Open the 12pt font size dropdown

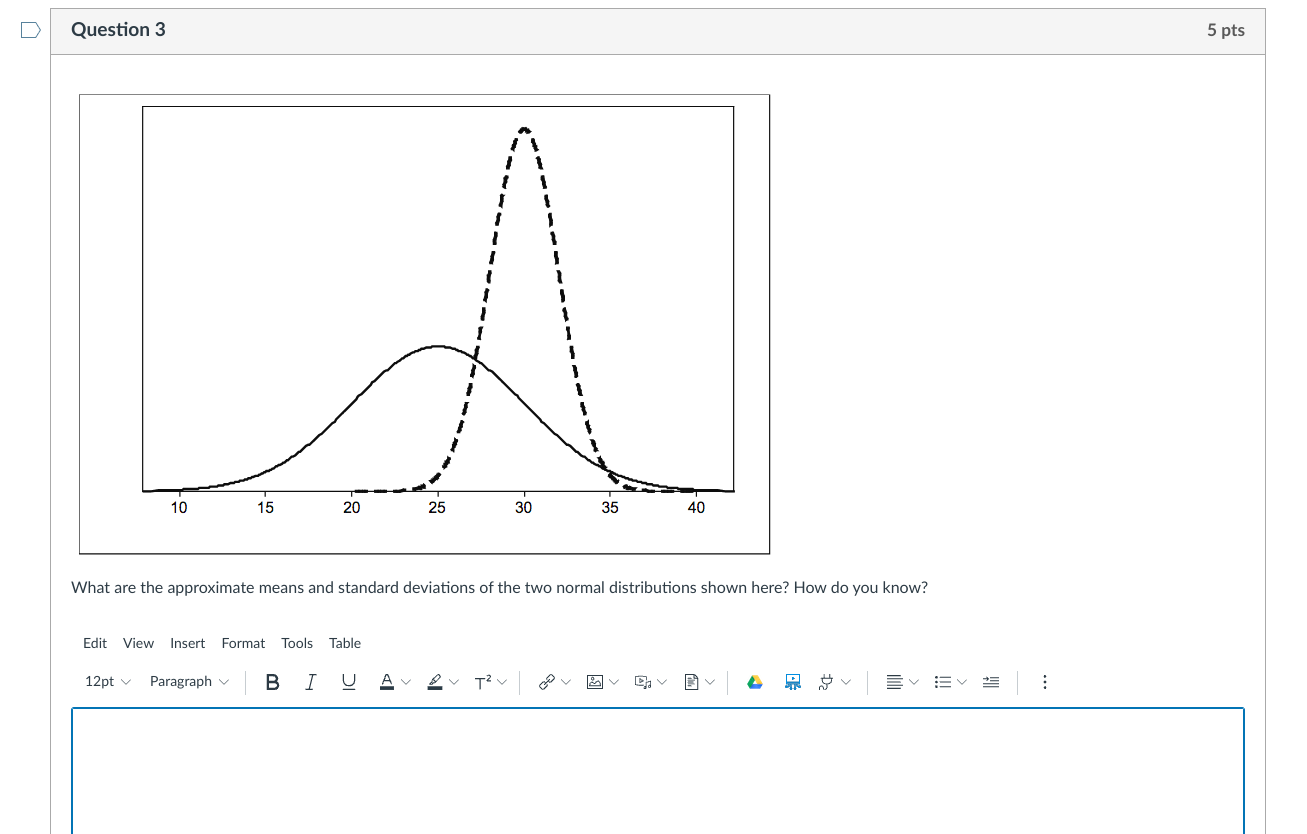(105, 681)
